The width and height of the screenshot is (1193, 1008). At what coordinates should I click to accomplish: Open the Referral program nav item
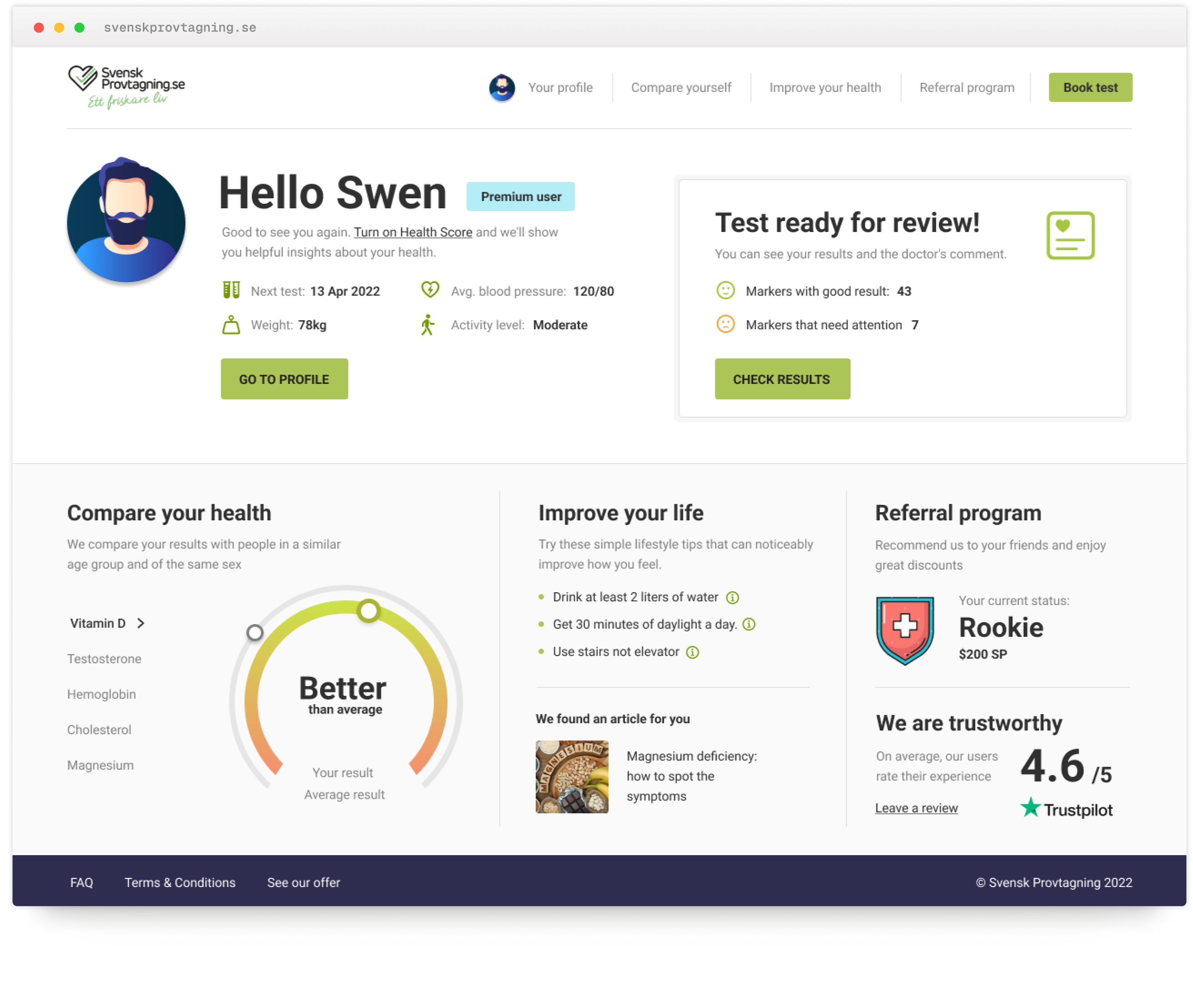tap(966, 87)
